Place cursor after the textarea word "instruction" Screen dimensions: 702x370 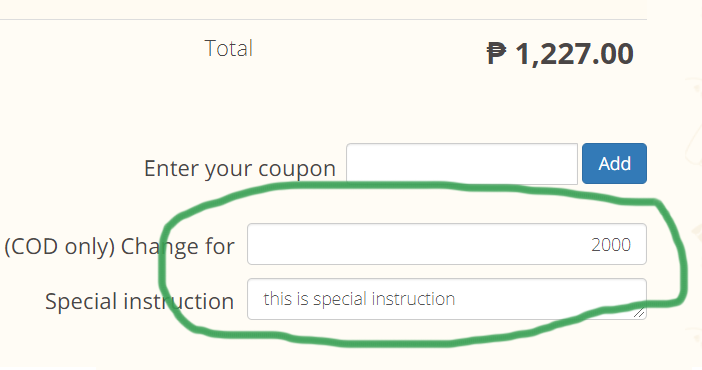[456, 299]
